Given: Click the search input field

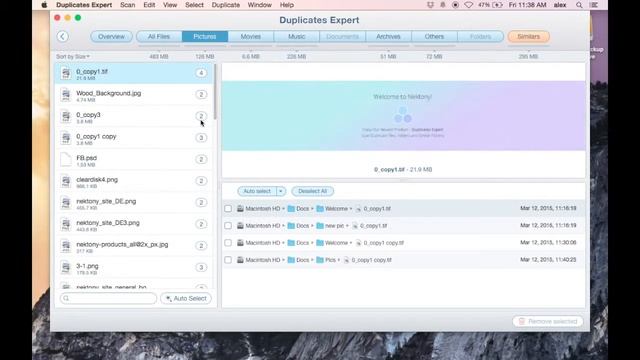Looking at the screenshot, I should pos(108,298).
